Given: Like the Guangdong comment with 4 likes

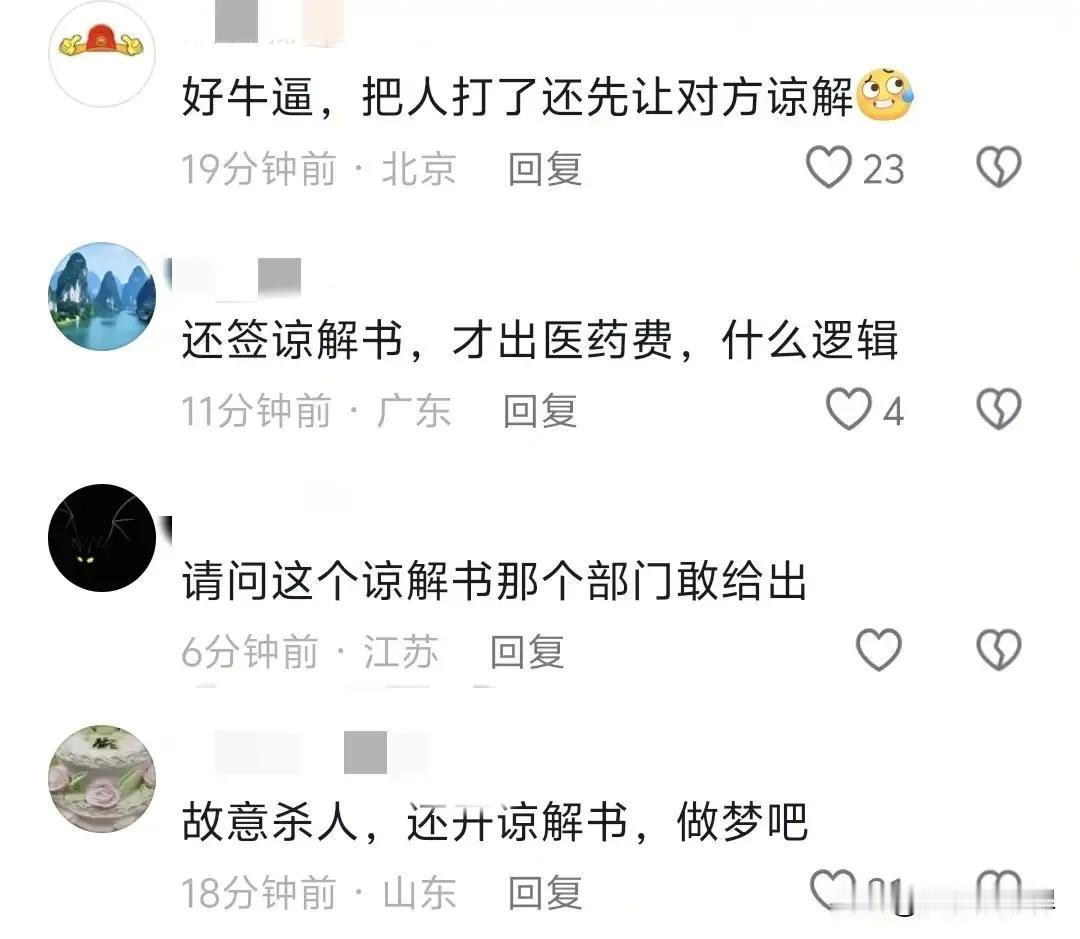Looking at the screenshot, I should pyautogui.click(x=849, y=409).
